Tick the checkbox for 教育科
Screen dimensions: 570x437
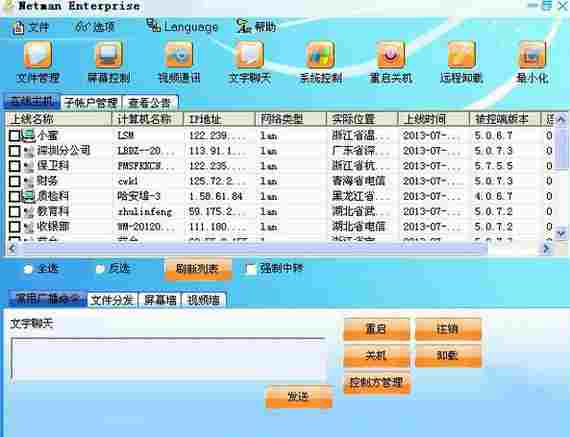point(15,212)
